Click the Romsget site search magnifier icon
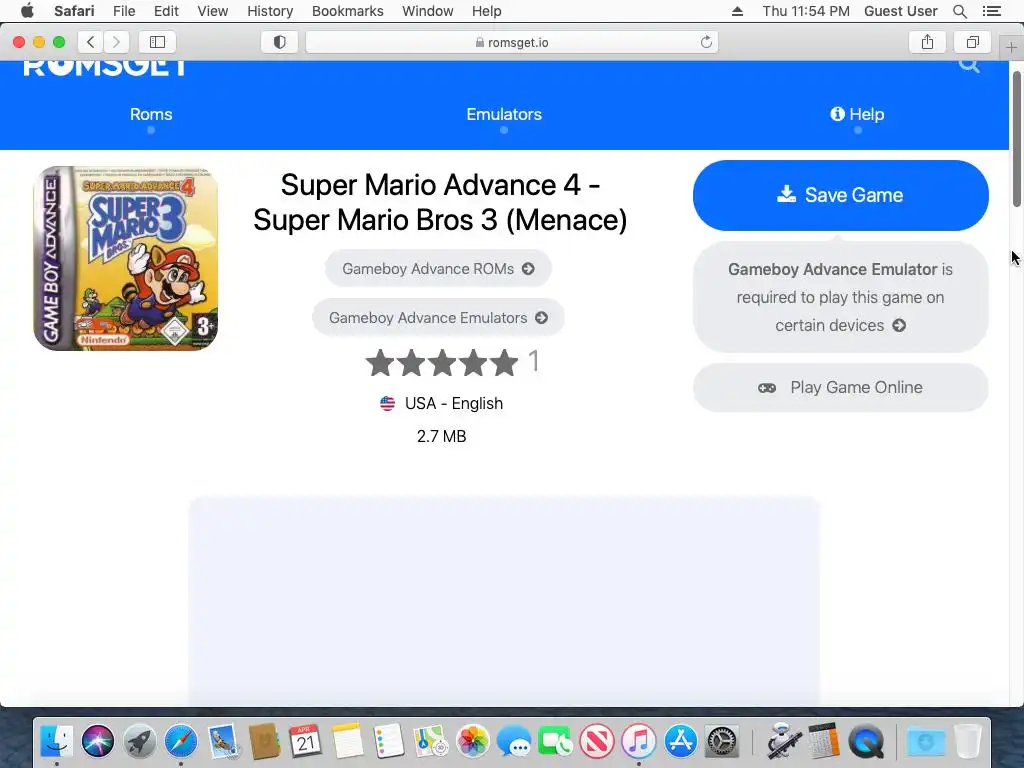1024x768 pixels. click(969, 64)
